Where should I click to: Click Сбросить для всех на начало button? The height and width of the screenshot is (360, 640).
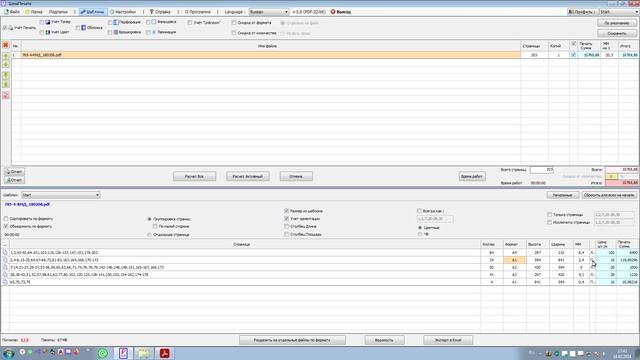point(609,195)
